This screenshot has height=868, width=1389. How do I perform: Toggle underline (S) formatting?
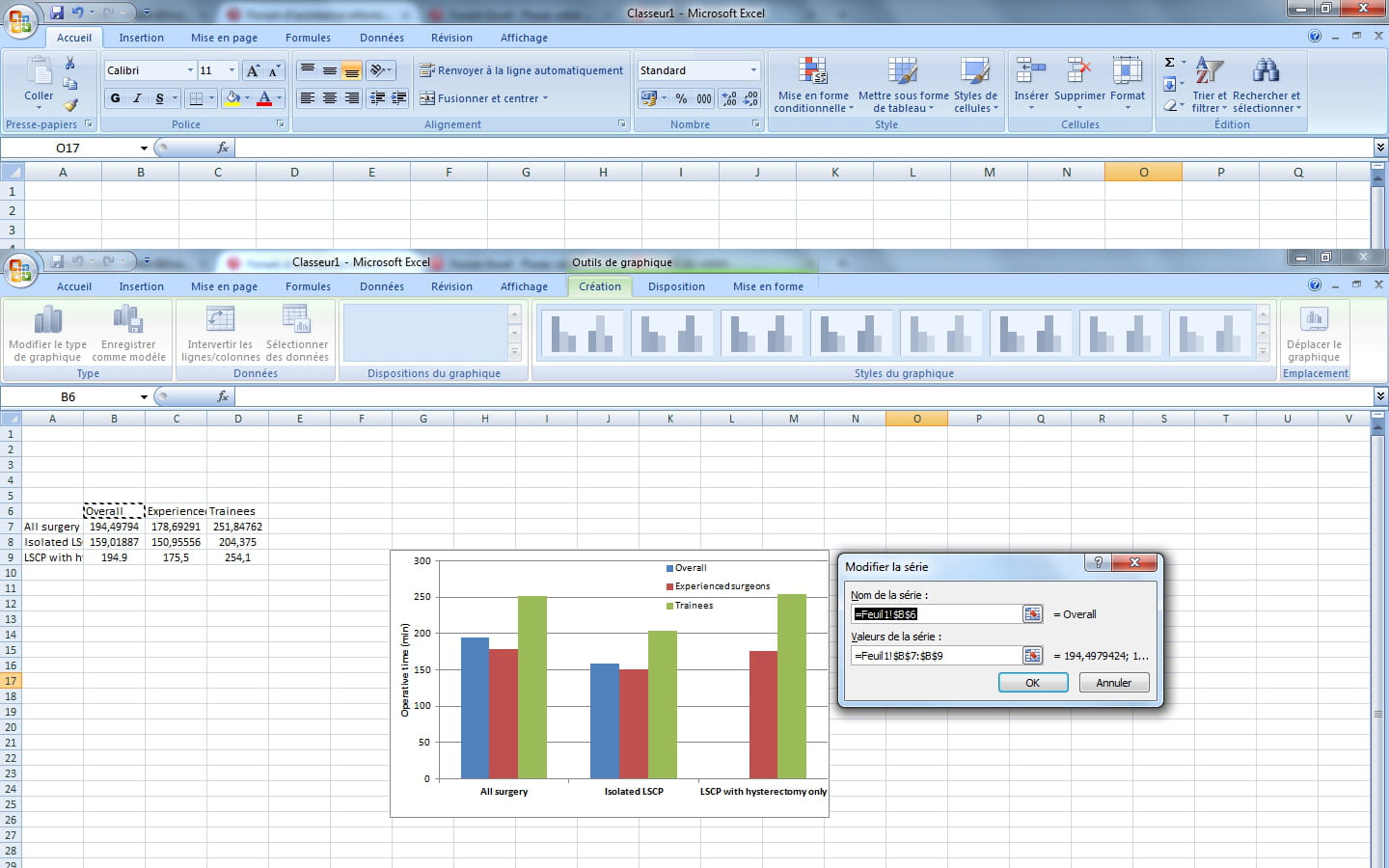159,98
